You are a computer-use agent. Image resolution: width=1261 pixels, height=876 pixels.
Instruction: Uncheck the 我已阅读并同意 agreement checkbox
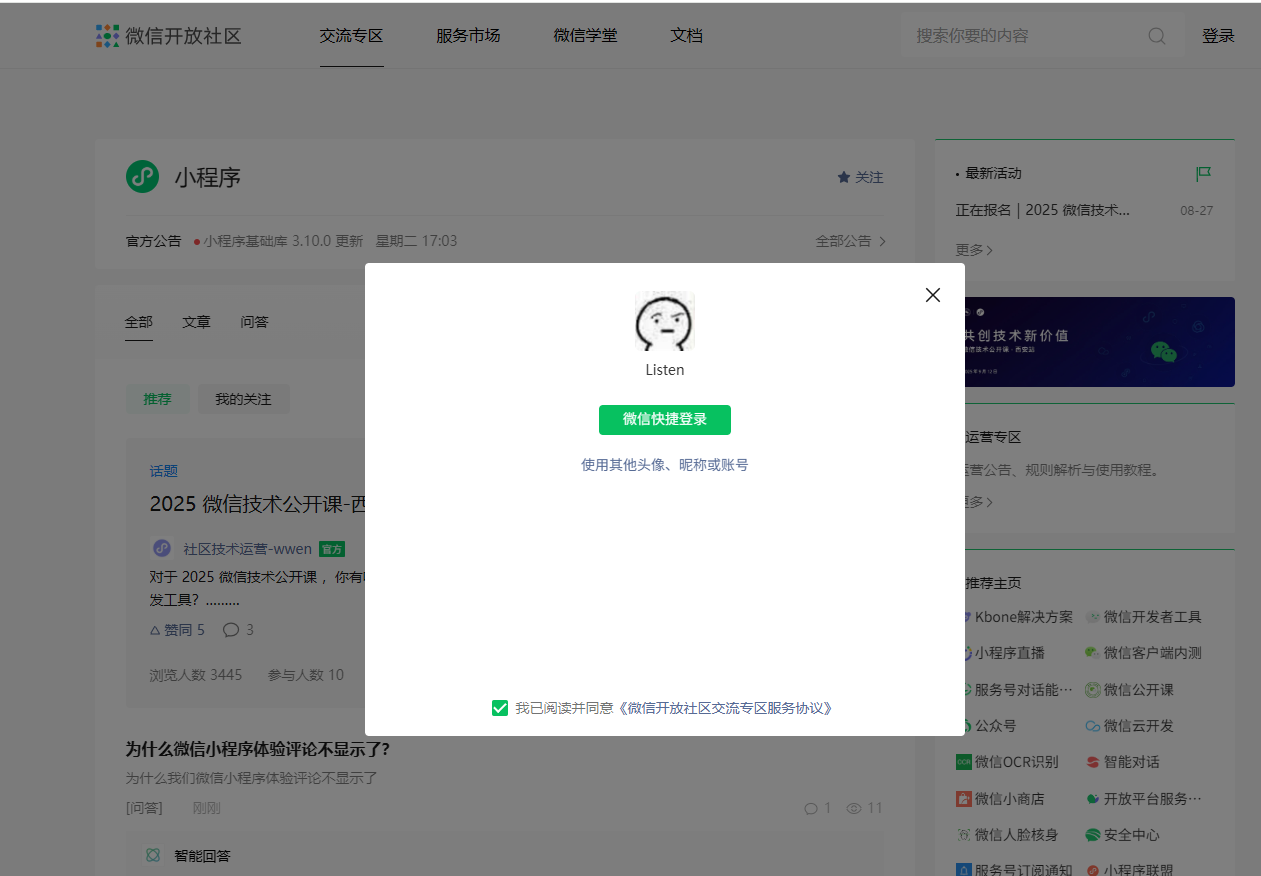[x=500, y=708]
